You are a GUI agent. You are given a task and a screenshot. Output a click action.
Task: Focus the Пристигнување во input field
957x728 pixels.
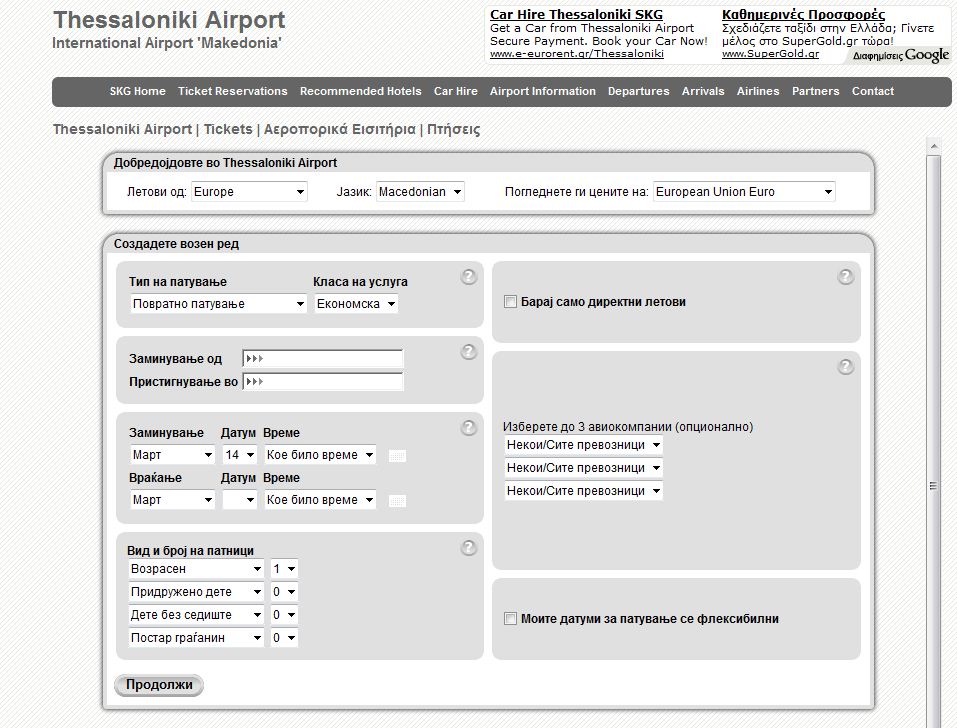coord(323,381)
